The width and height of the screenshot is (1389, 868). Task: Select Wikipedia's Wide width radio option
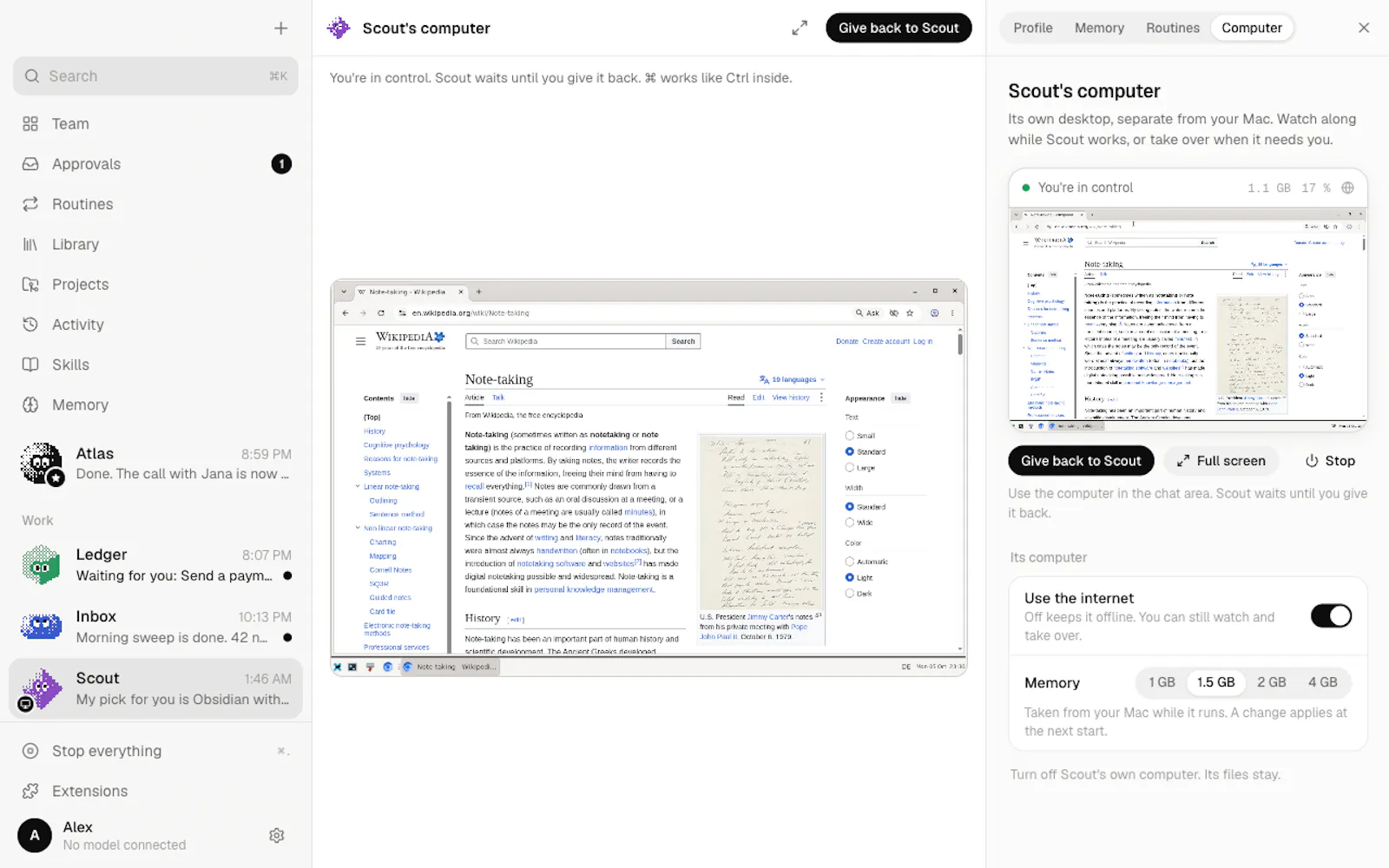(x=849, y=523)
